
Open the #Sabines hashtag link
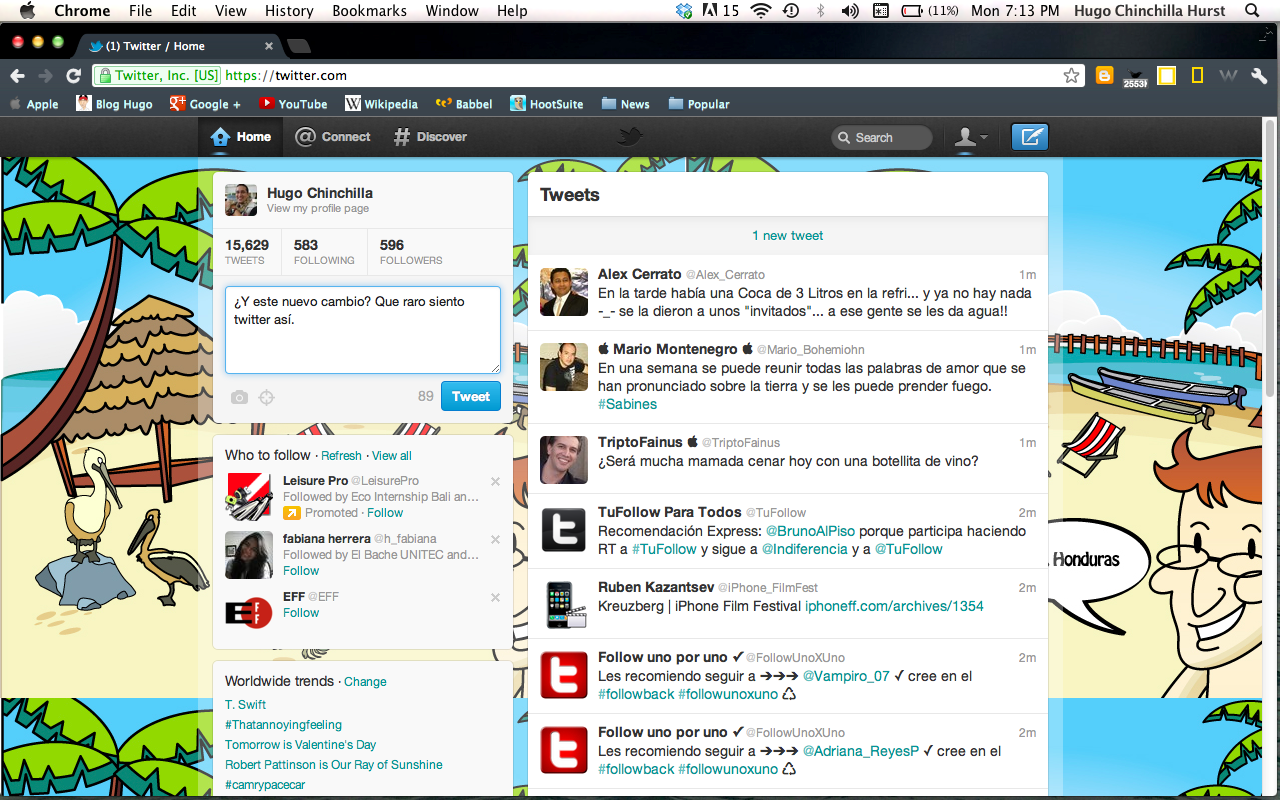628,404
